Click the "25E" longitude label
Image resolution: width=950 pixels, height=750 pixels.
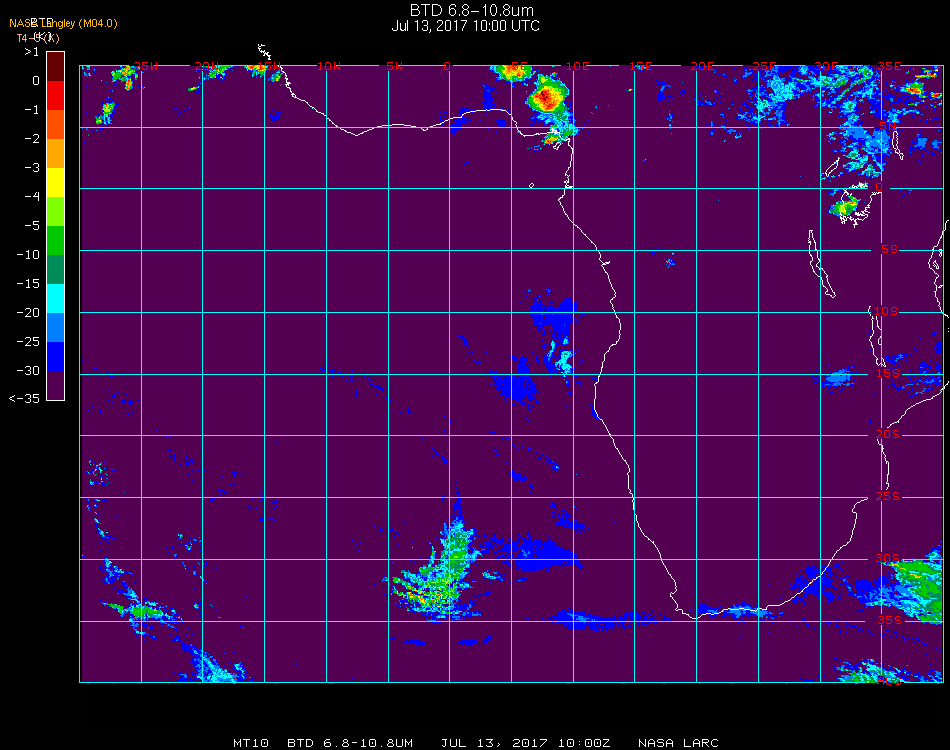pos(765,66)
